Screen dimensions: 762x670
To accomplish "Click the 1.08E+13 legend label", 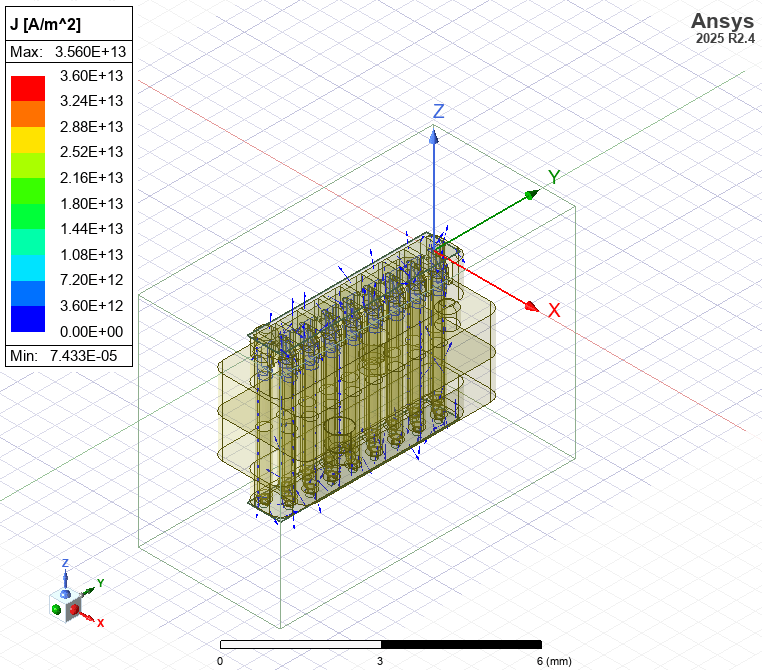I will (91, 254).
